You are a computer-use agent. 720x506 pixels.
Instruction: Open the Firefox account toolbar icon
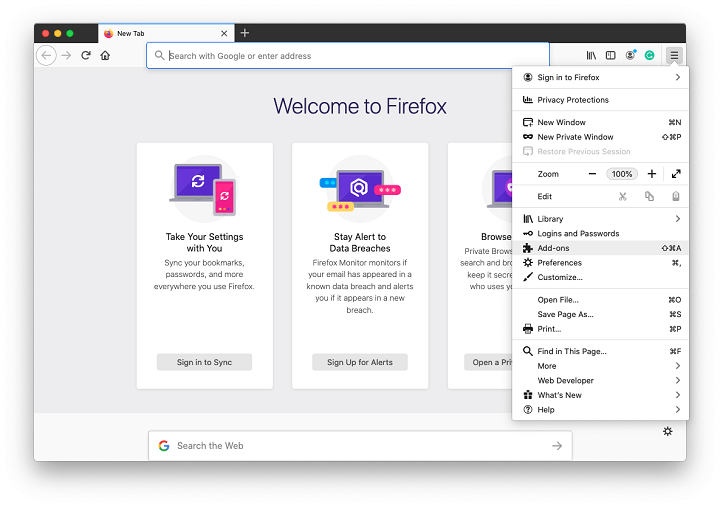pyautogui.click(x=630, y=55)
